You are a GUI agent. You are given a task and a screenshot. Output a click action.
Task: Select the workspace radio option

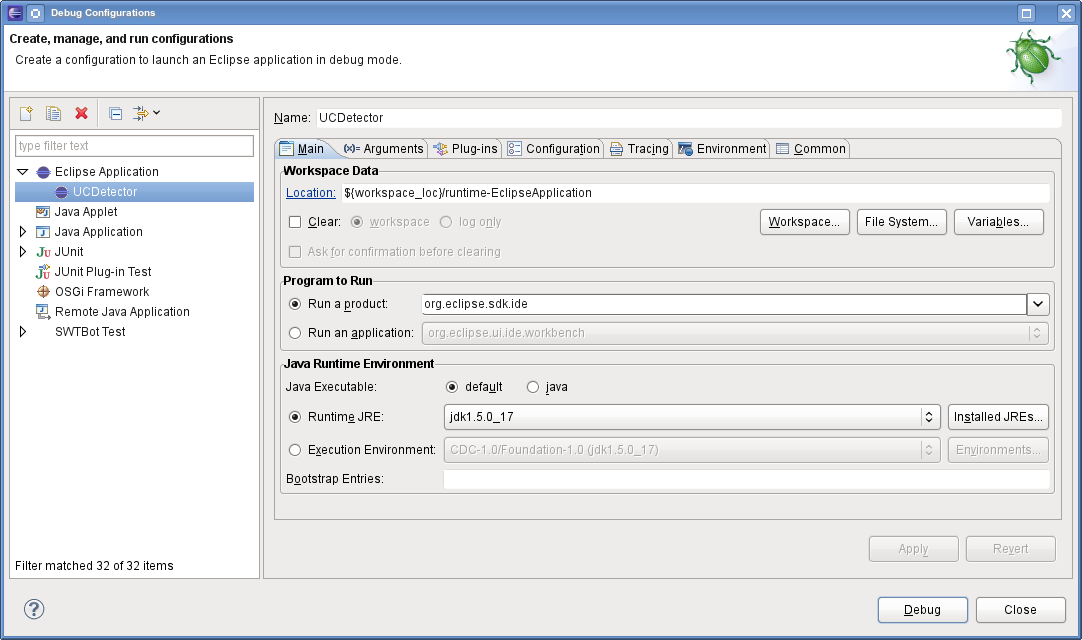(357, 222)
